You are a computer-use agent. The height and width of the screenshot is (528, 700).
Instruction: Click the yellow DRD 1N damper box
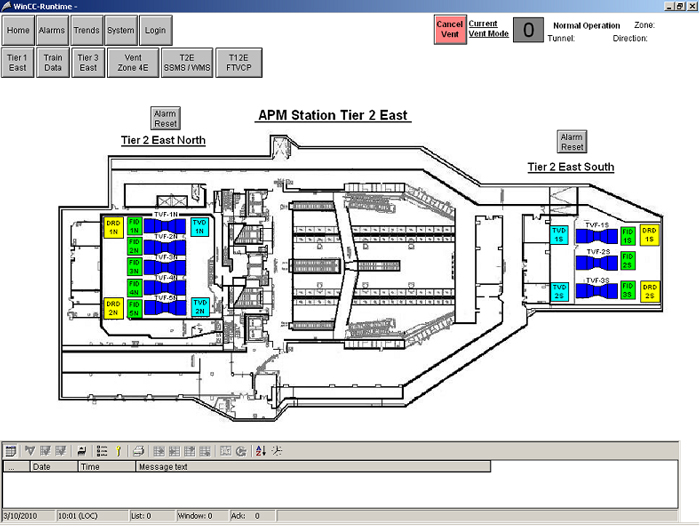tap(113, 227)
